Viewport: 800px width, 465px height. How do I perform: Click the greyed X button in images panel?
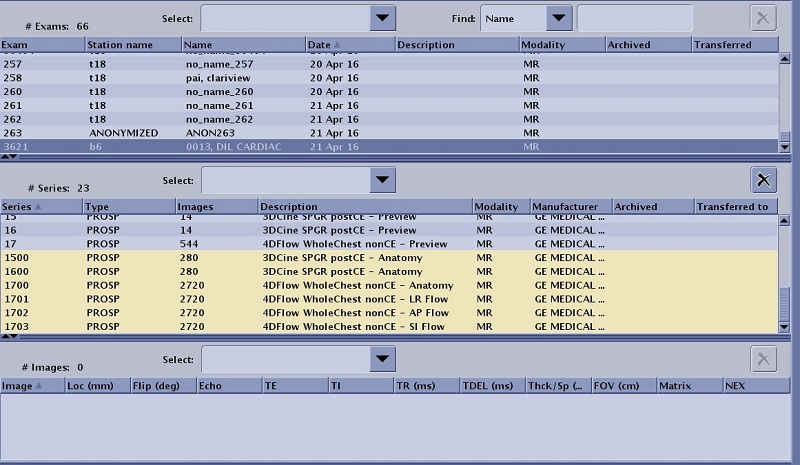[763, 359]
